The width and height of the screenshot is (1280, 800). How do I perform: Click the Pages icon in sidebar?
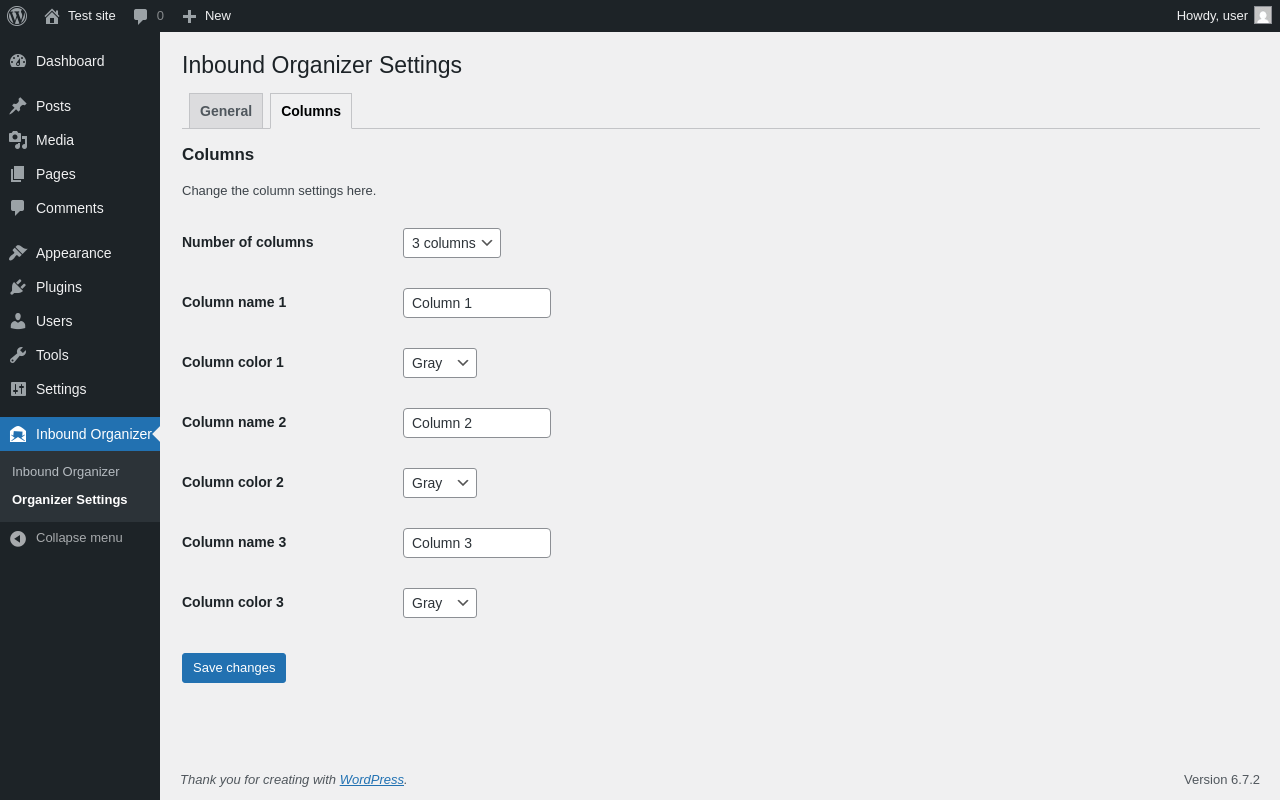tap(18, 174)
